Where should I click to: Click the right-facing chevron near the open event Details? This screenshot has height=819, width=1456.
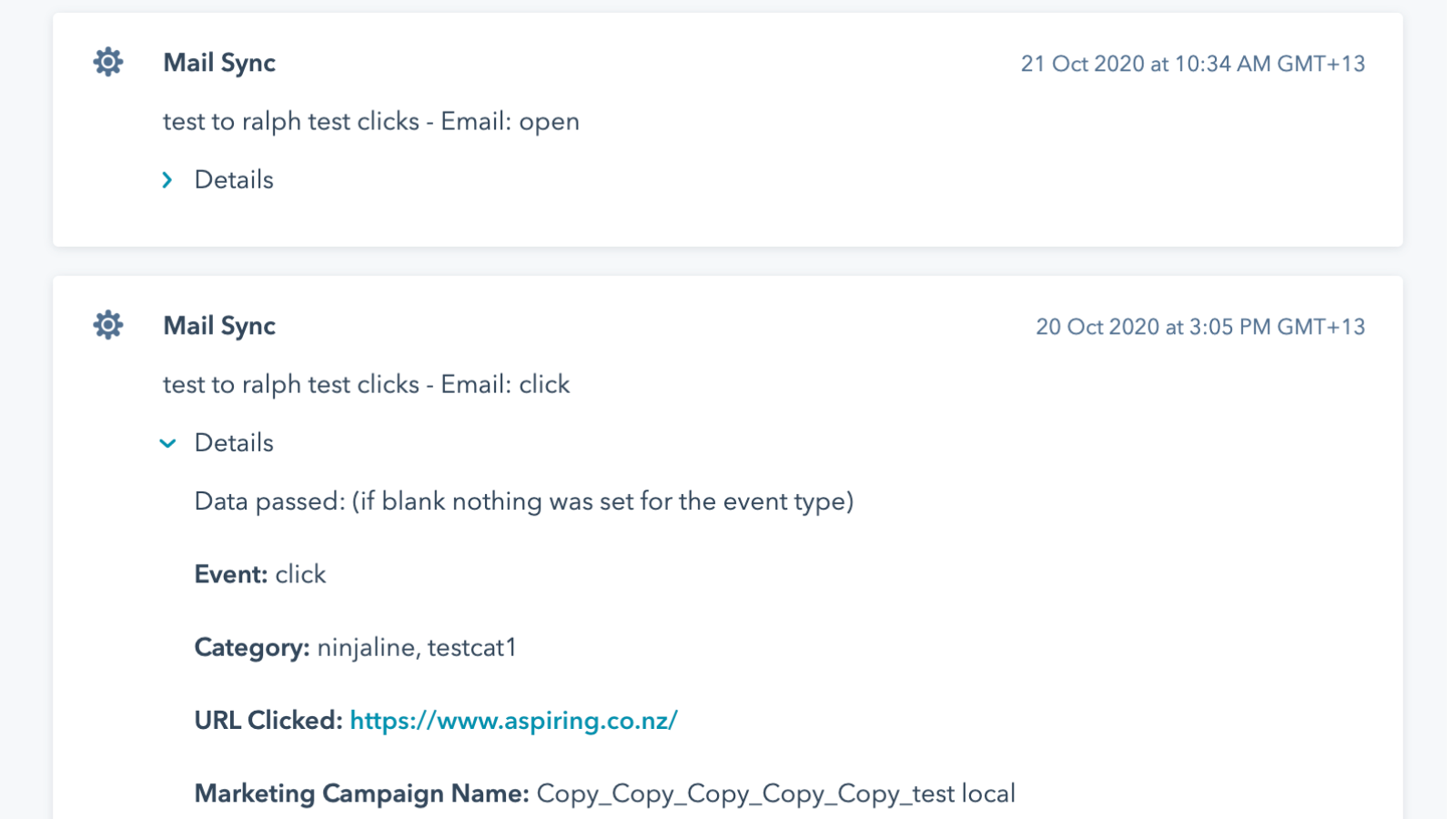pos(167,179)
